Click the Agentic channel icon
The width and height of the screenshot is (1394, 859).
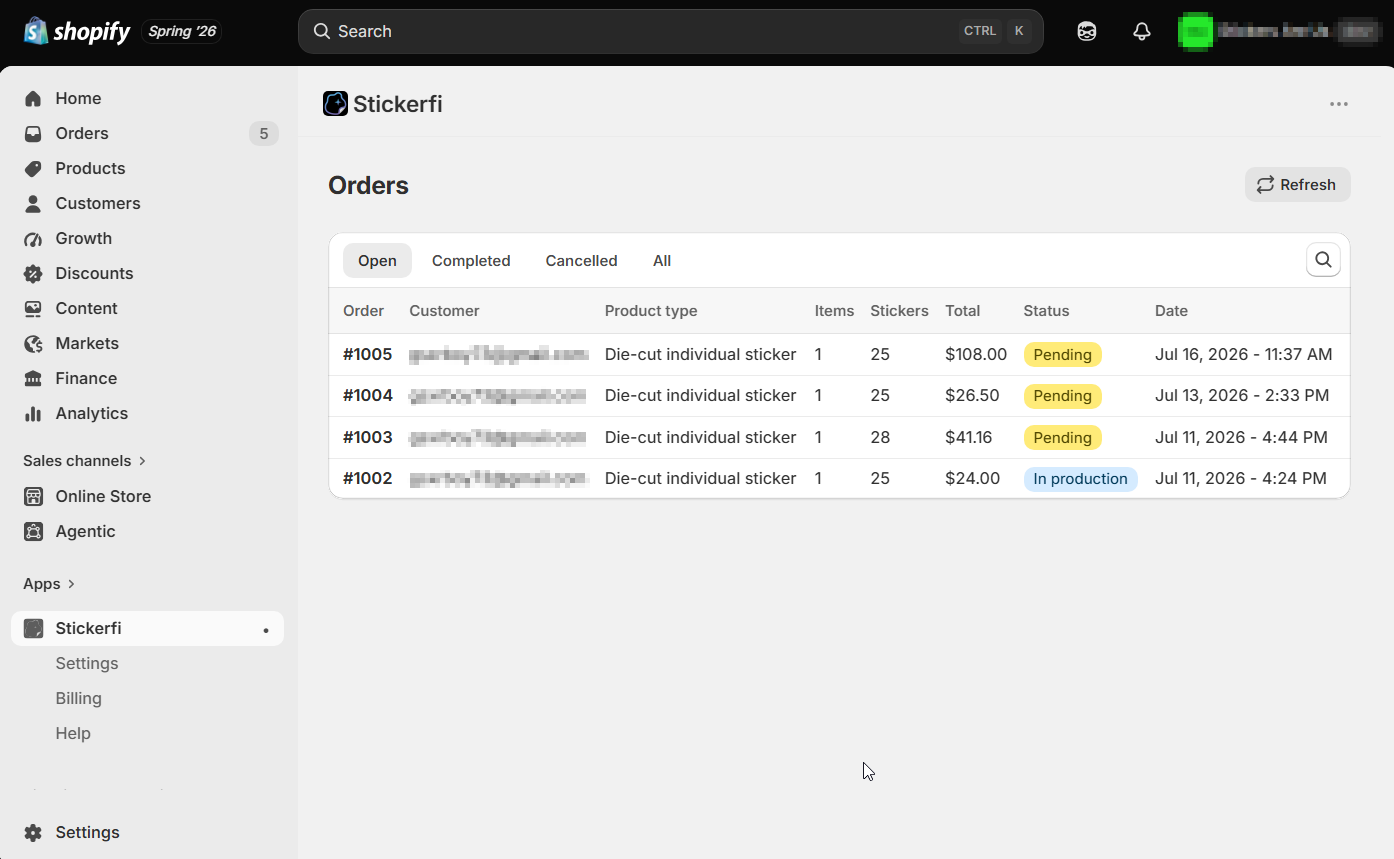click(x=33, y=531)
